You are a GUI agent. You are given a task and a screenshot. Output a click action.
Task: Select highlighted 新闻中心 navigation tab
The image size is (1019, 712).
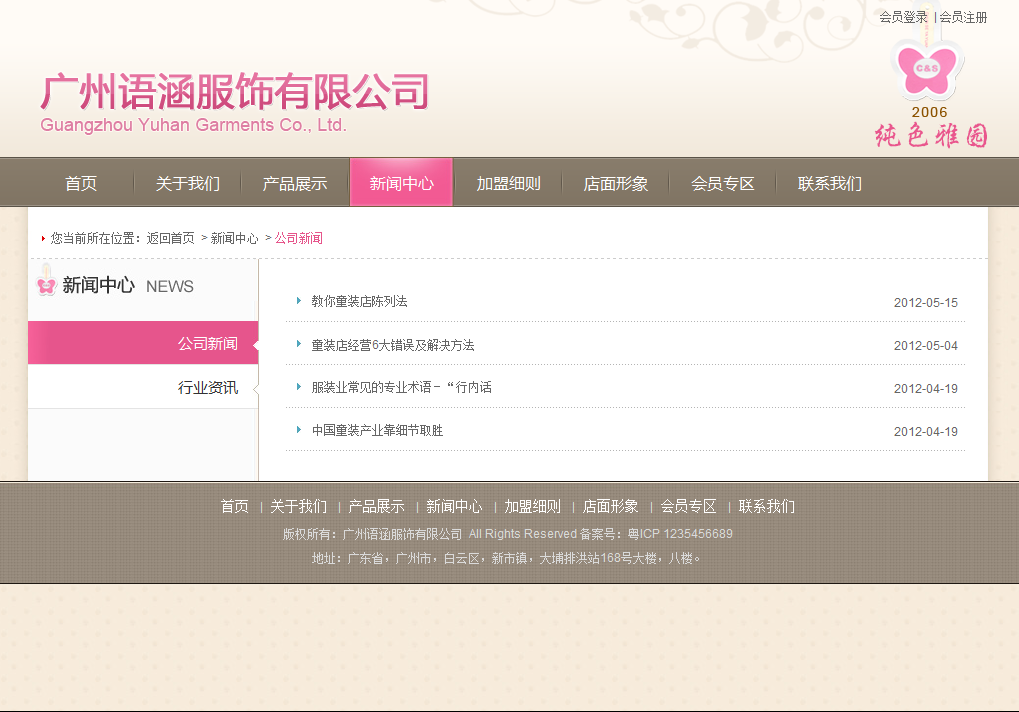(401, 183)
